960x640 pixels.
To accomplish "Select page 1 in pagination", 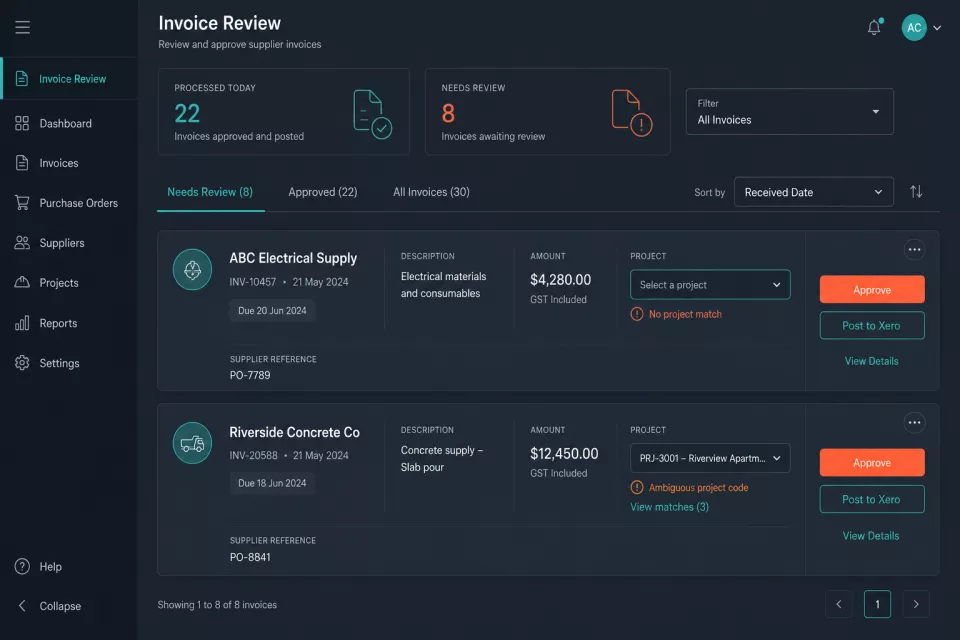I will click(x=877, y=604).
